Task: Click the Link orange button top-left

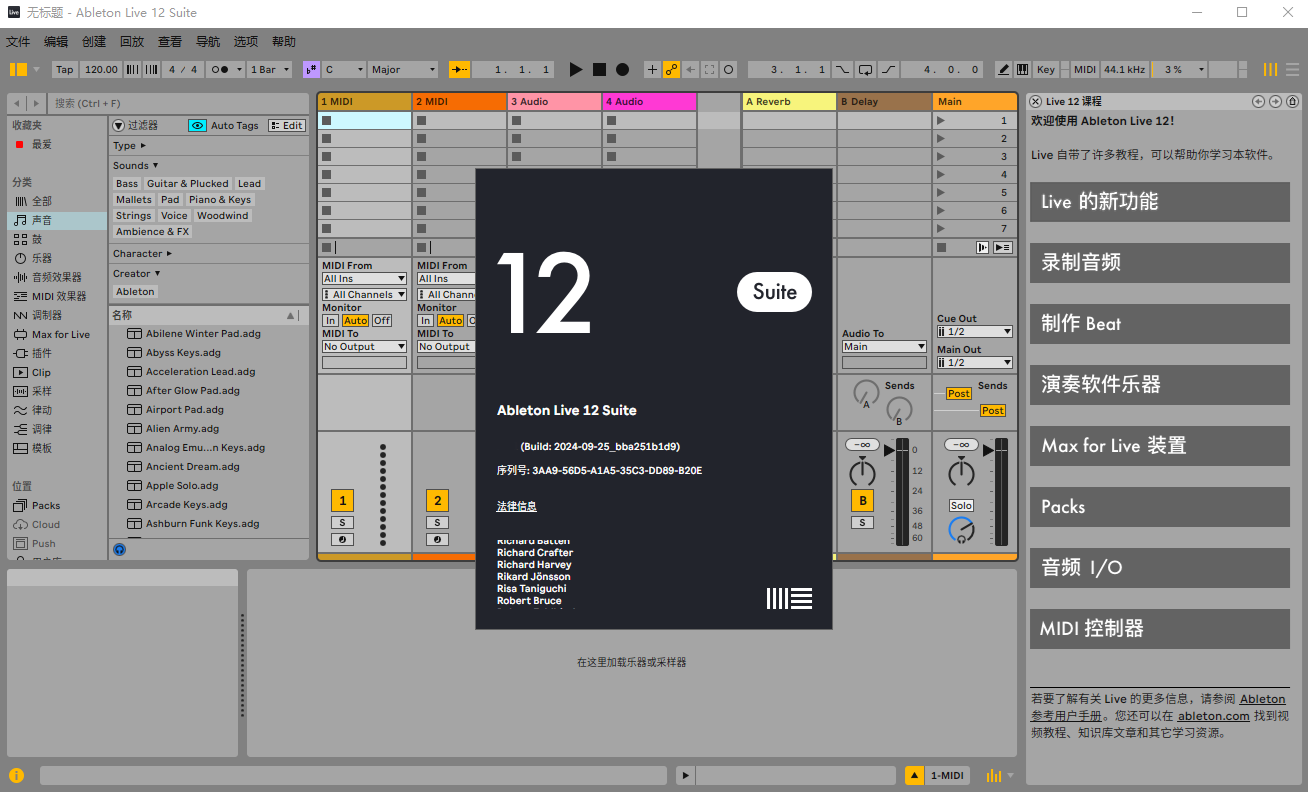Action: (x=19, y=70)
